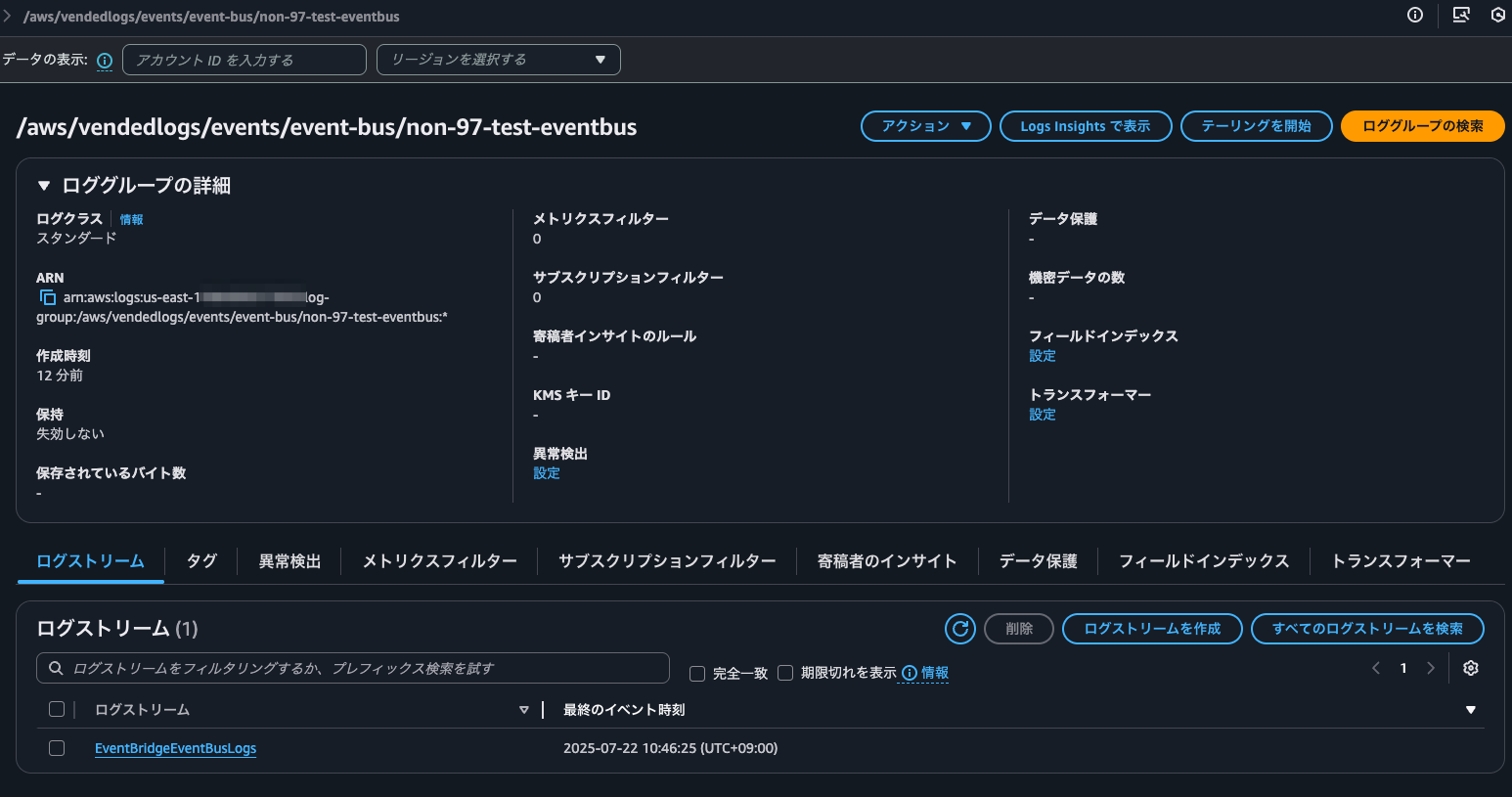The width and height of the screenshot is (1512, 797).
Task: Switch to the 異常検出 tab
Action: click(x=289, y=561)
